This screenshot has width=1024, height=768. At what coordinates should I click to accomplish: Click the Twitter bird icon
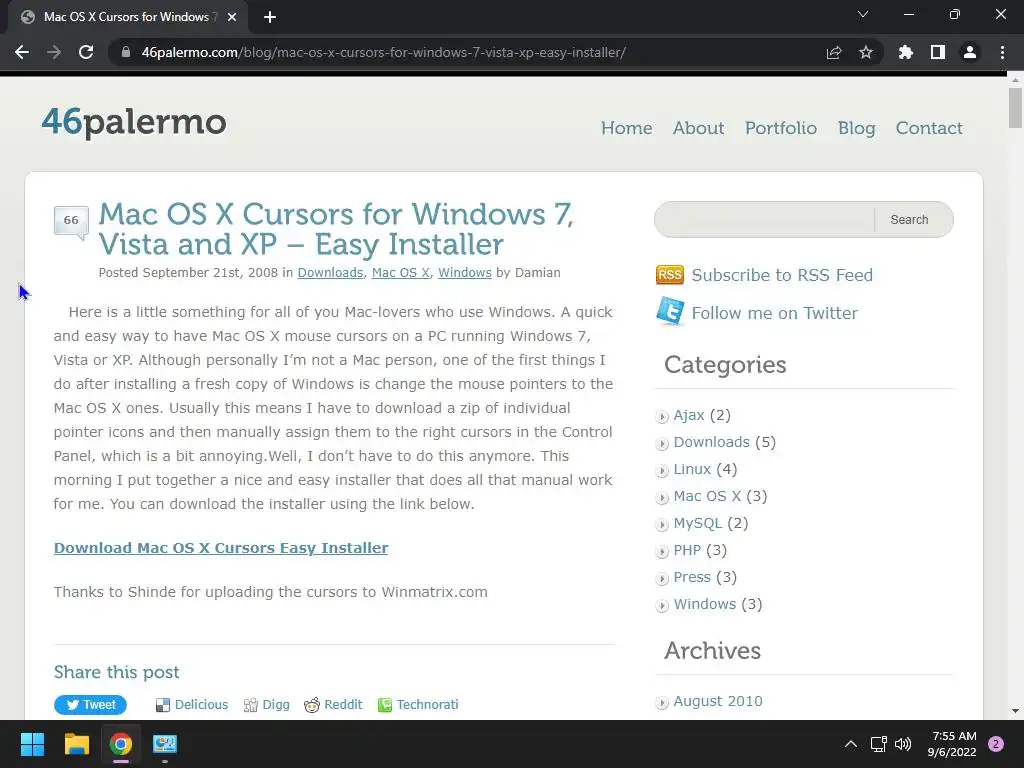670,312
